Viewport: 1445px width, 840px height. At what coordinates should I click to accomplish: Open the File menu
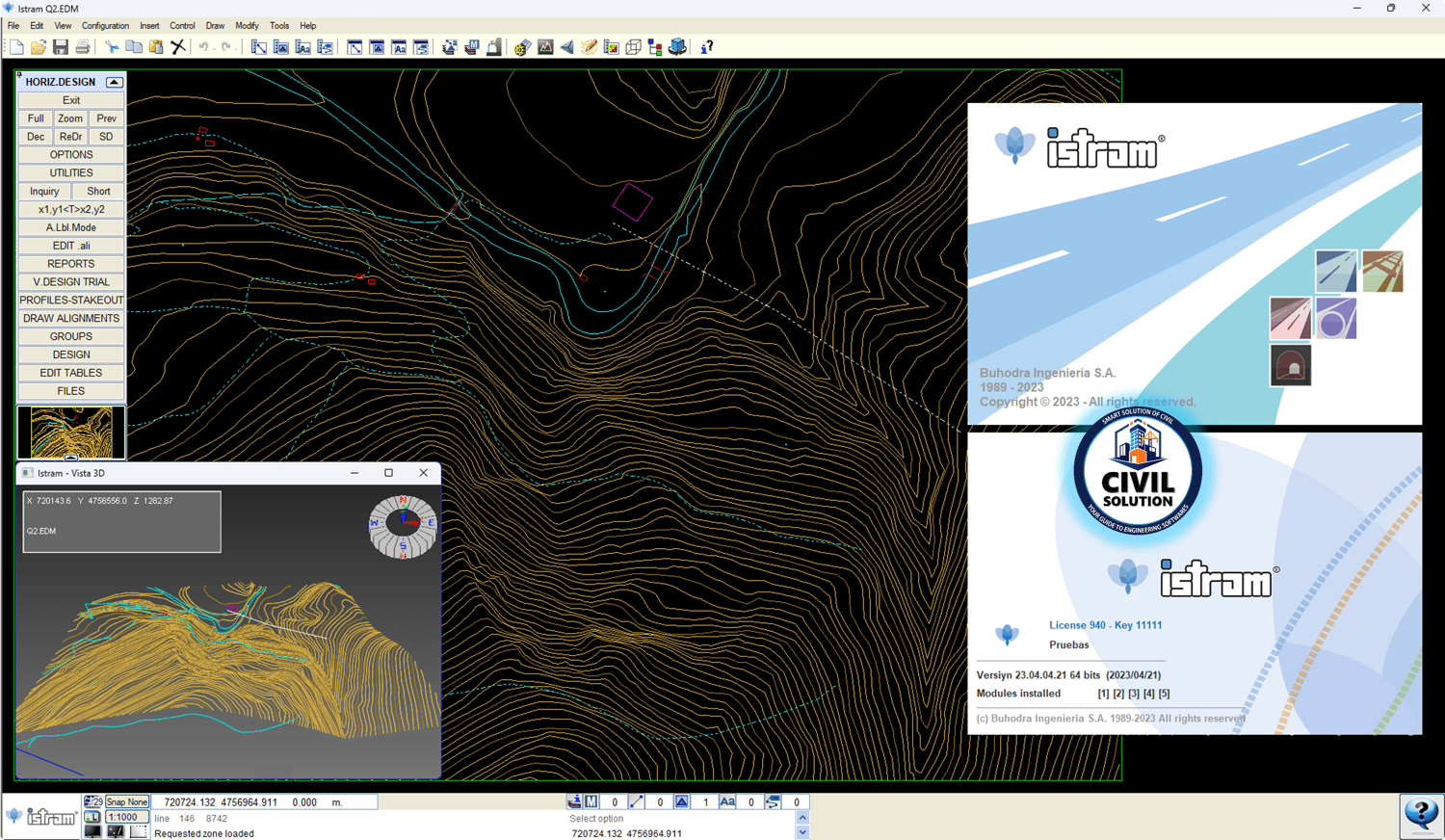(13, 26)
